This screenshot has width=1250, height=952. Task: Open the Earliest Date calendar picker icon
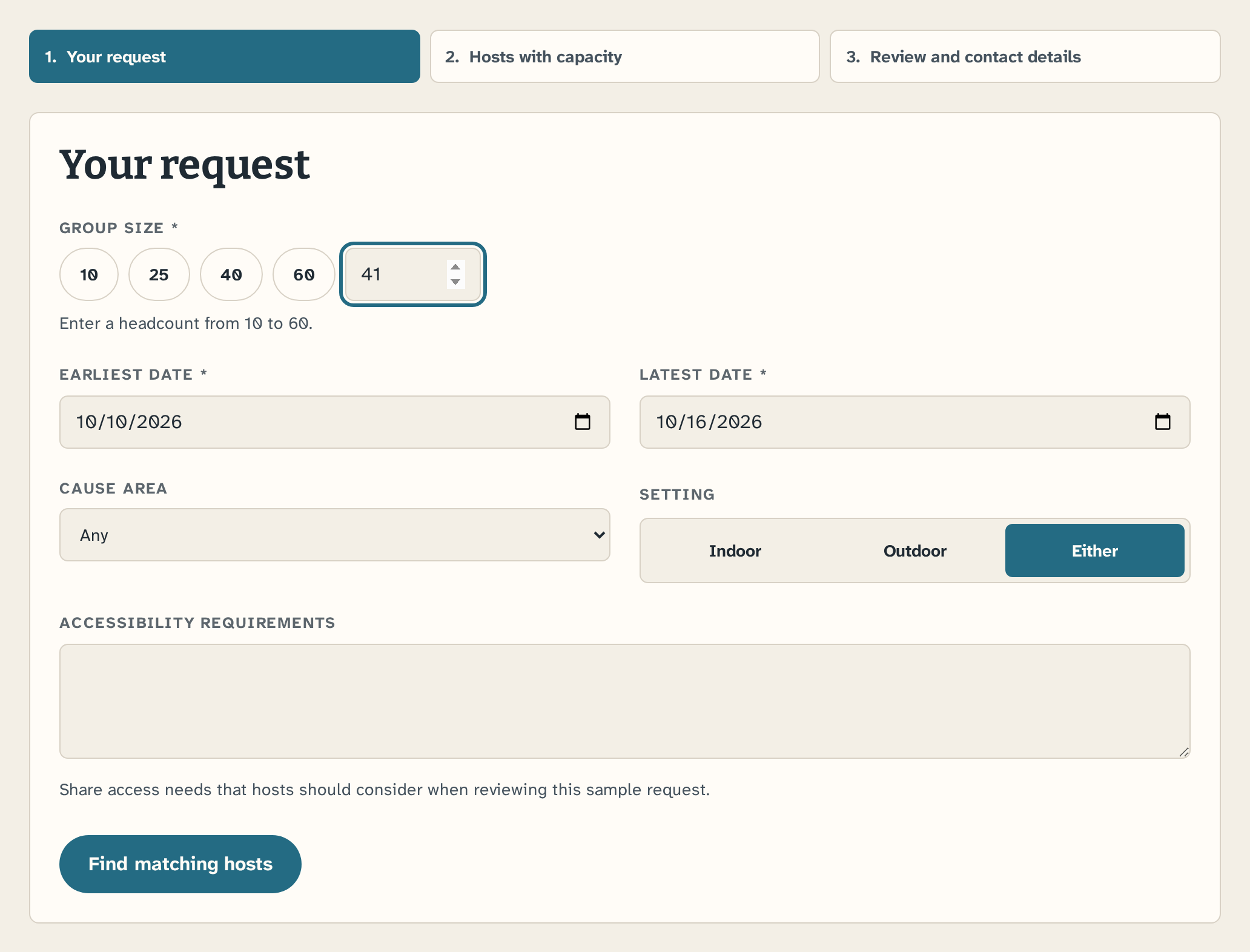582,421
